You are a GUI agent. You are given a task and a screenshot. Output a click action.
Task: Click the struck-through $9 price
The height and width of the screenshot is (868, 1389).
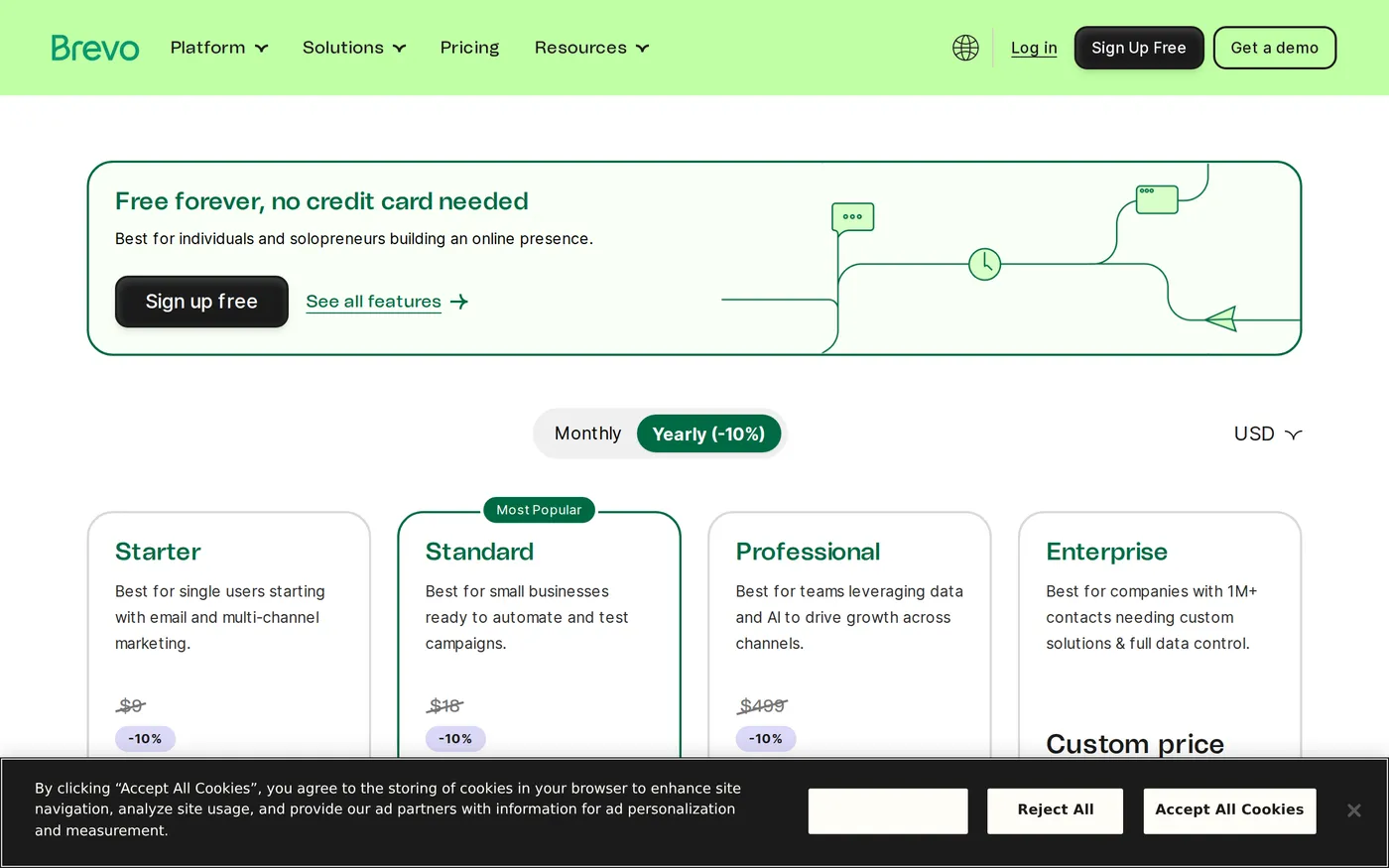[131, 705]
